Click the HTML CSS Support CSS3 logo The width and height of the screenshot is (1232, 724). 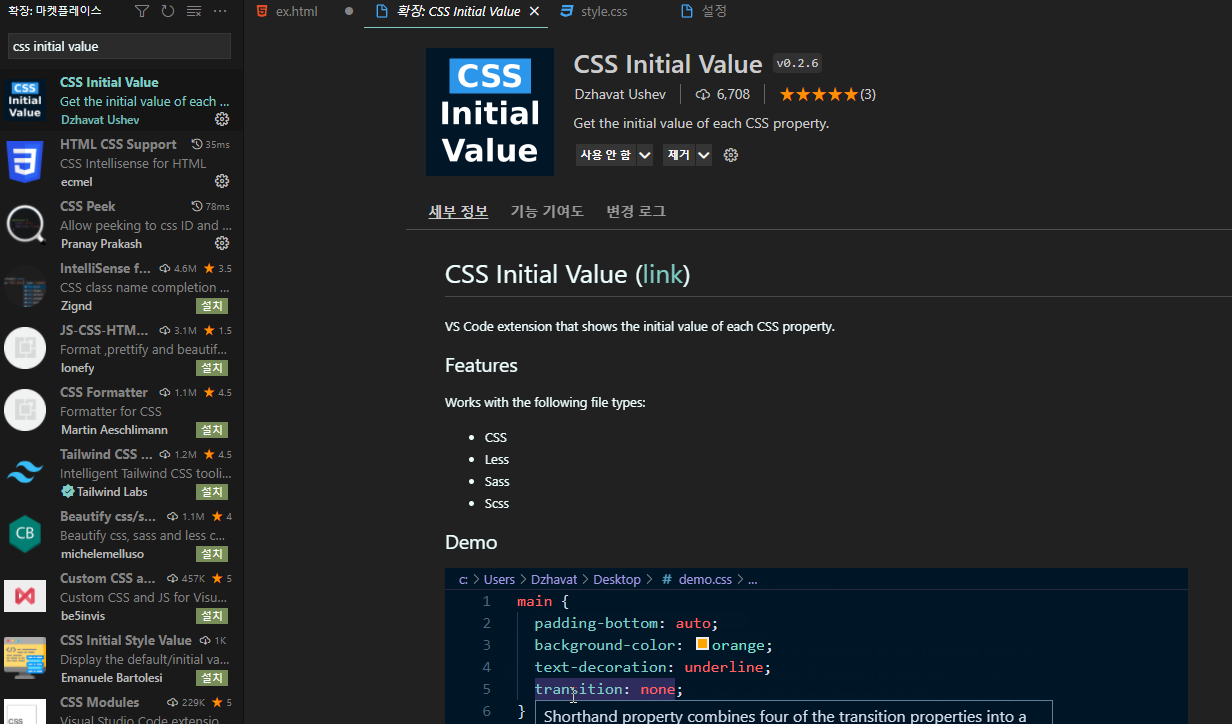[x=25, y=162]
